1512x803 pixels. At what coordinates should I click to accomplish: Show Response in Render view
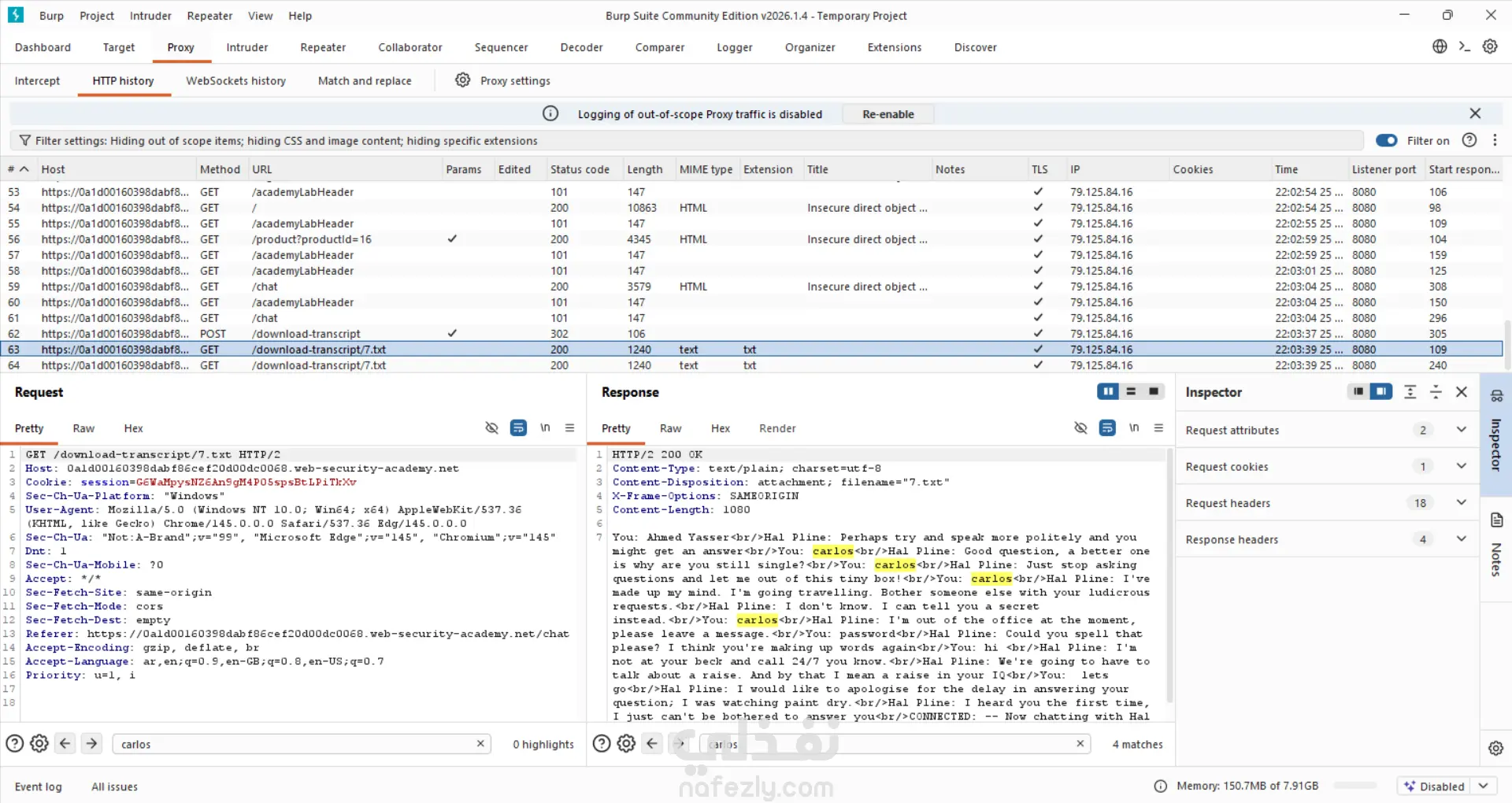(x=777, y=428)
